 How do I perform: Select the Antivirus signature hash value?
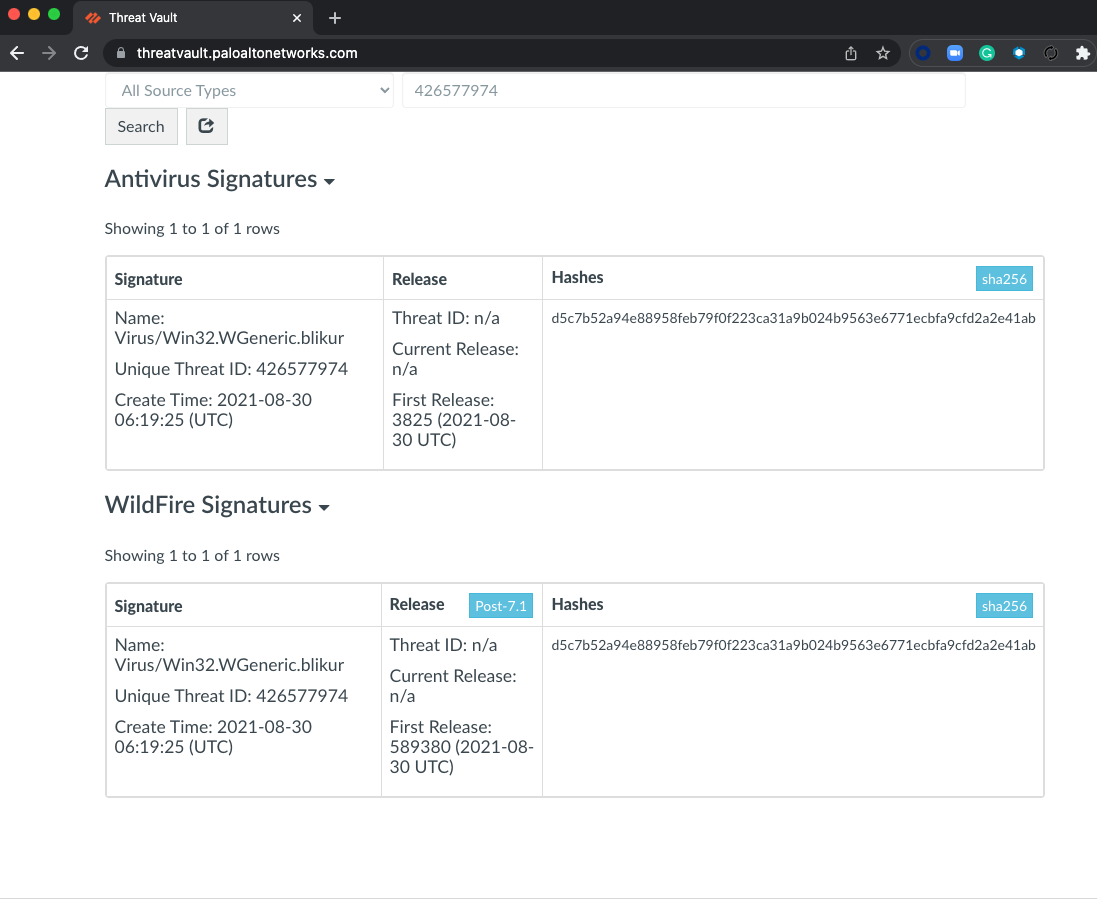tap(793, 318)
